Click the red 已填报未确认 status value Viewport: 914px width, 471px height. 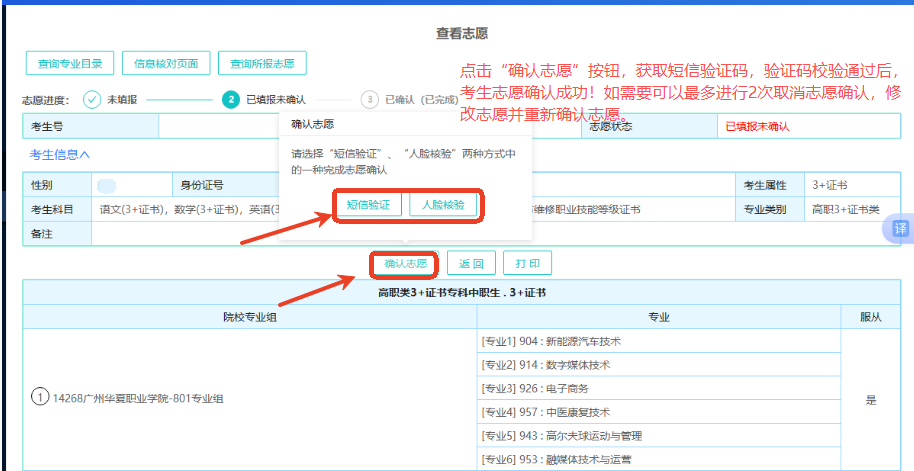[x=757, y=127]
